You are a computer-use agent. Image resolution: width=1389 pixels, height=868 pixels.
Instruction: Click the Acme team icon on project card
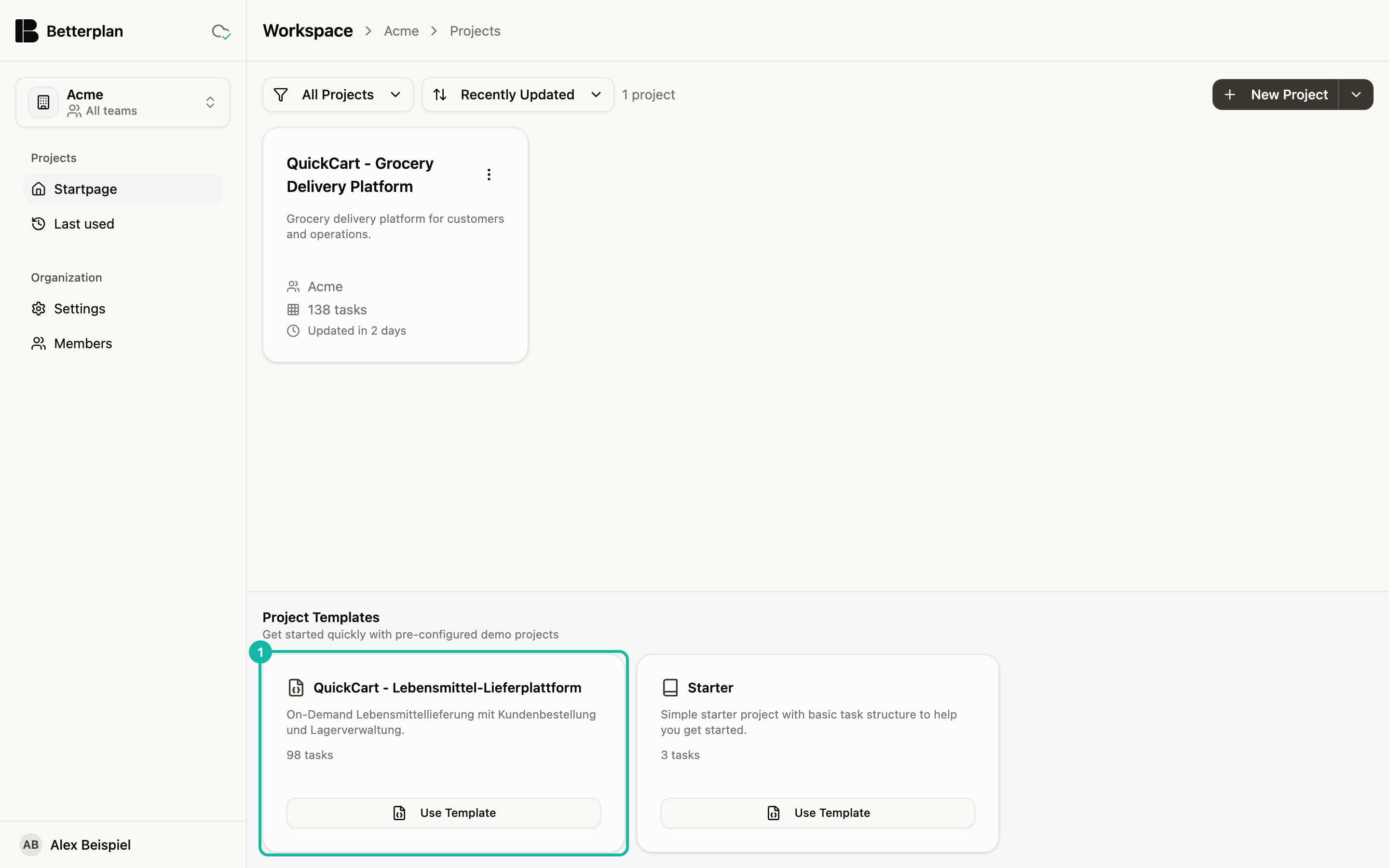click(x=293, y=286)
